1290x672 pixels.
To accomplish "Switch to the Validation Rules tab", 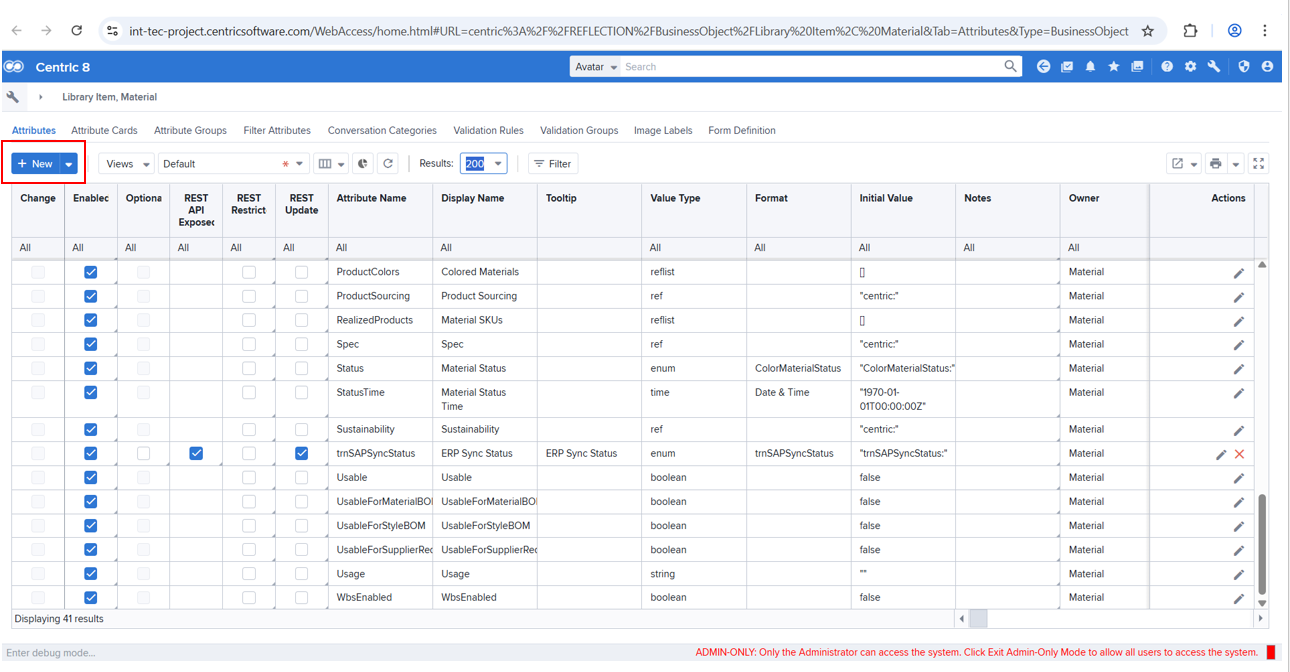I will [x=488, y=130].
